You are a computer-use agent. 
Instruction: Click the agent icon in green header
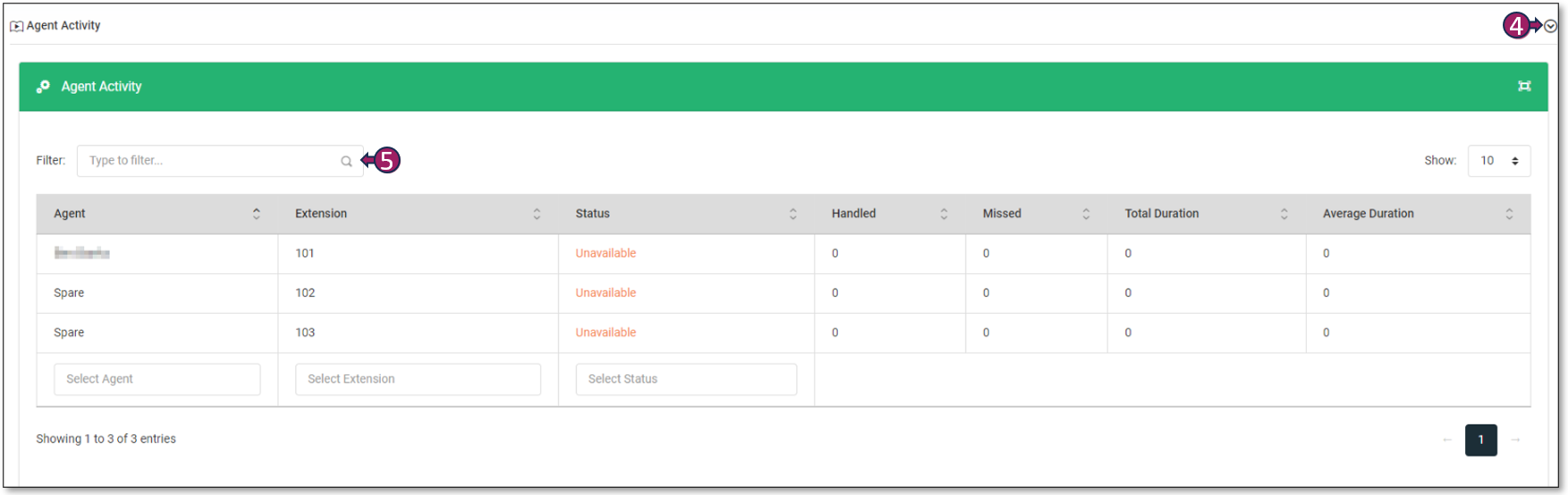tap(43, 87)
